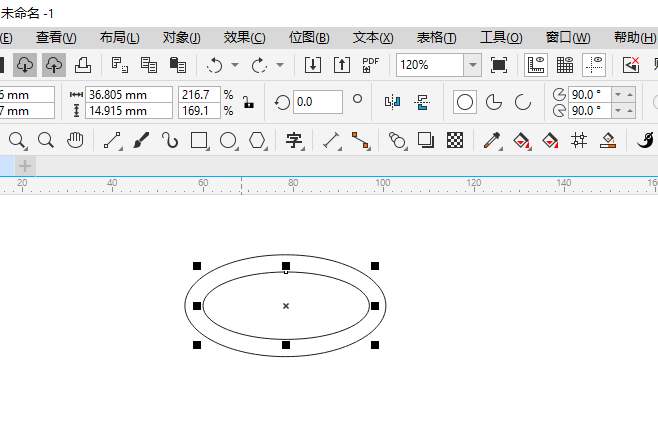Select the Color eyedropper tool
Image resolution: width=658 pixels, height=428 pixels.
tap(492, 141)
